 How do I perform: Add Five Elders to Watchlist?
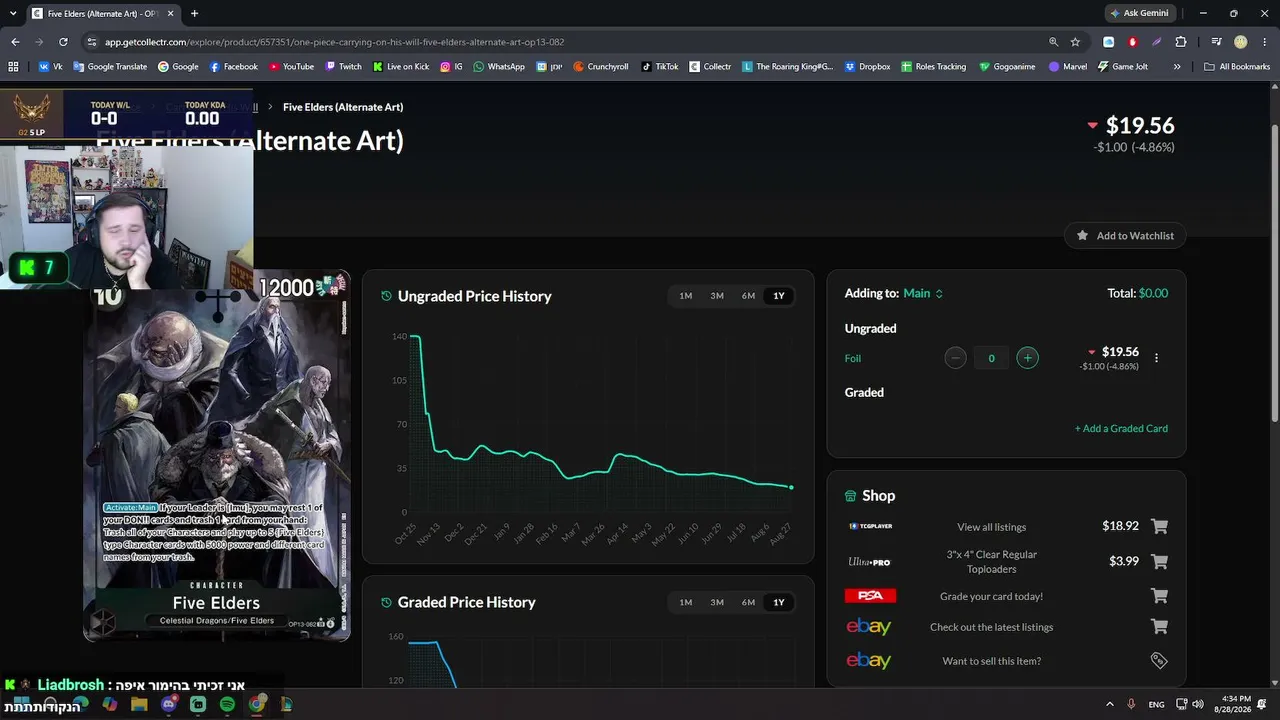click(x=1125, y=236)
